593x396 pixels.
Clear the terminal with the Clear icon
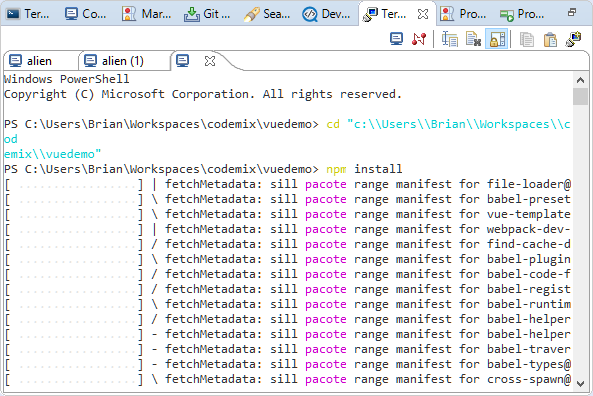[x=473, y=39]
